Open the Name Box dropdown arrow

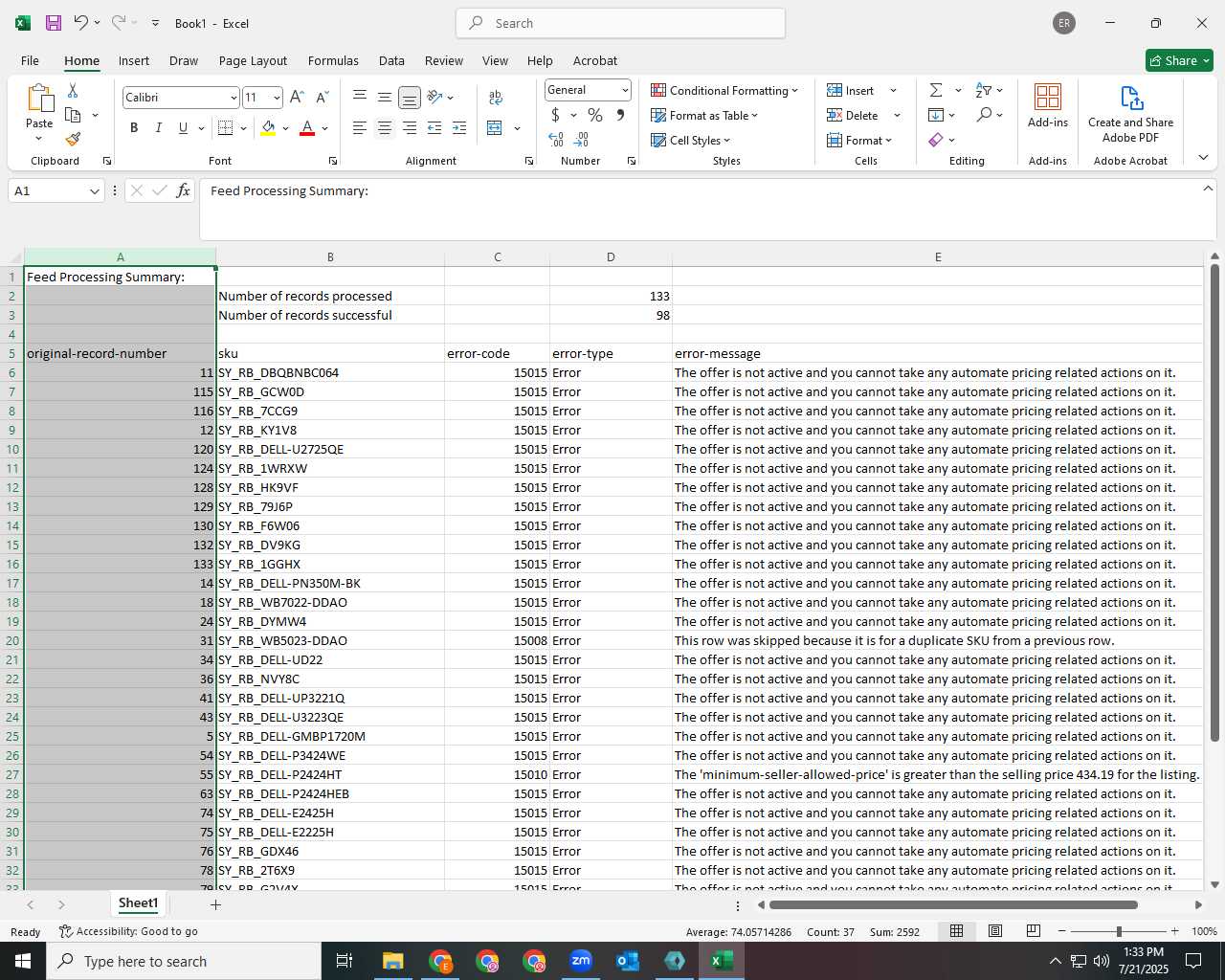95,191
